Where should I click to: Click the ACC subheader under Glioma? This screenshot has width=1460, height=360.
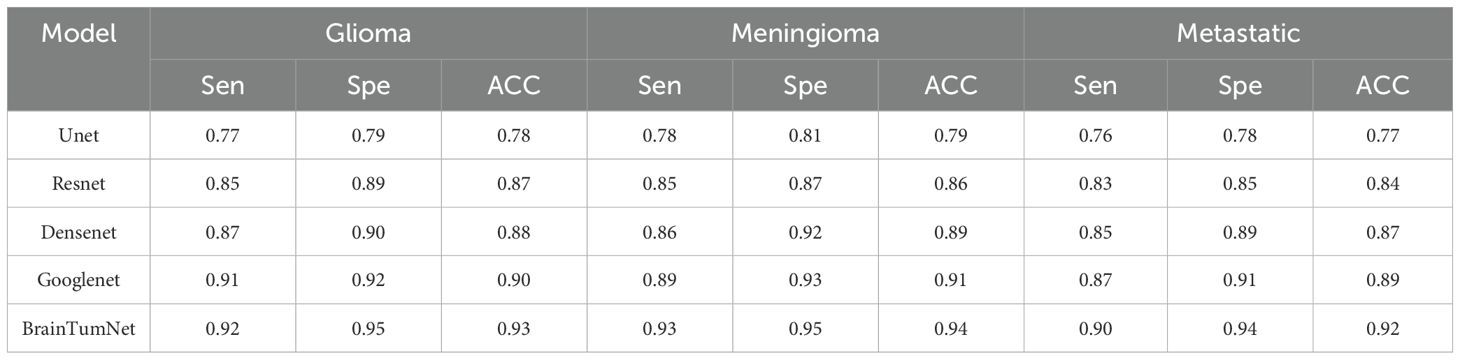pos(514,85)
